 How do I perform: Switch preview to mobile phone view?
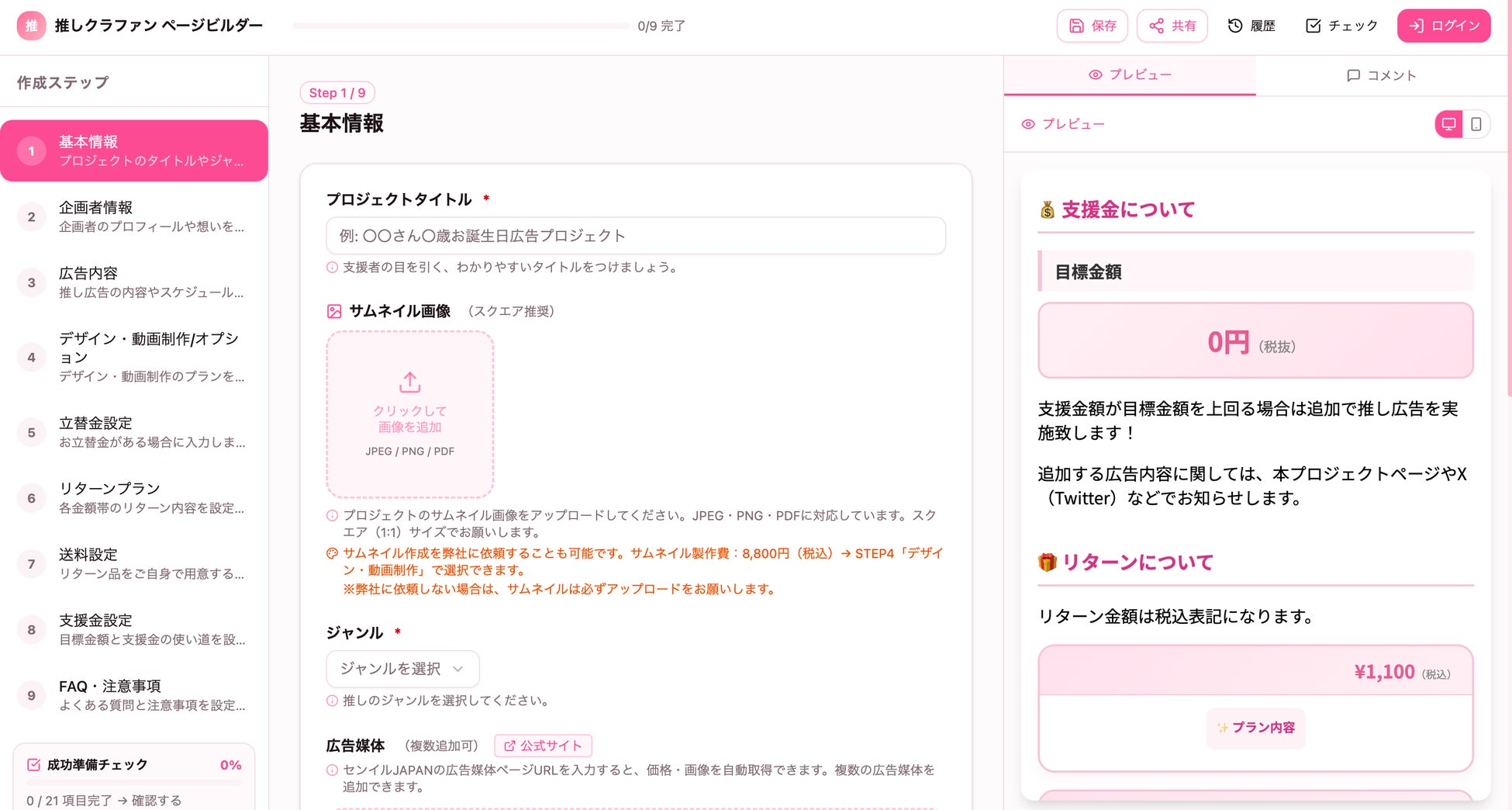[x=1476, y=124]
